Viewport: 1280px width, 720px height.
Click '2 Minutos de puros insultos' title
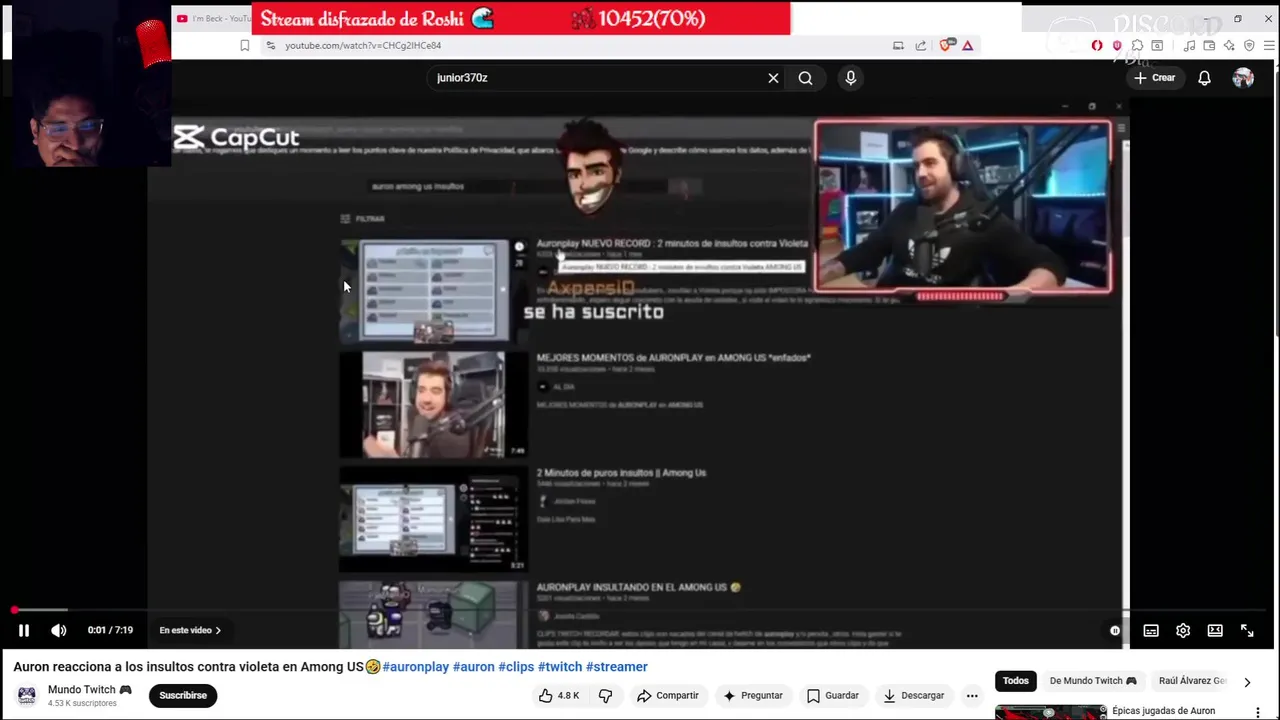pyautogui.click(x=621, y=473)
